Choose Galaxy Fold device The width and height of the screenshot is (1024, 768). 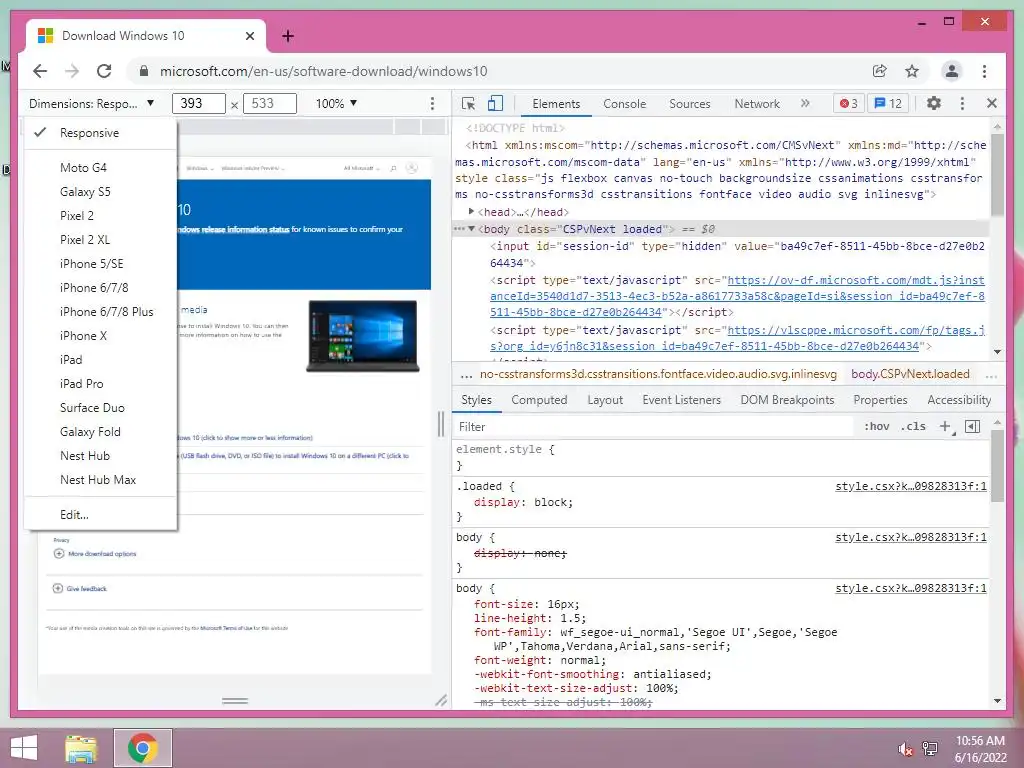point(101,432)
